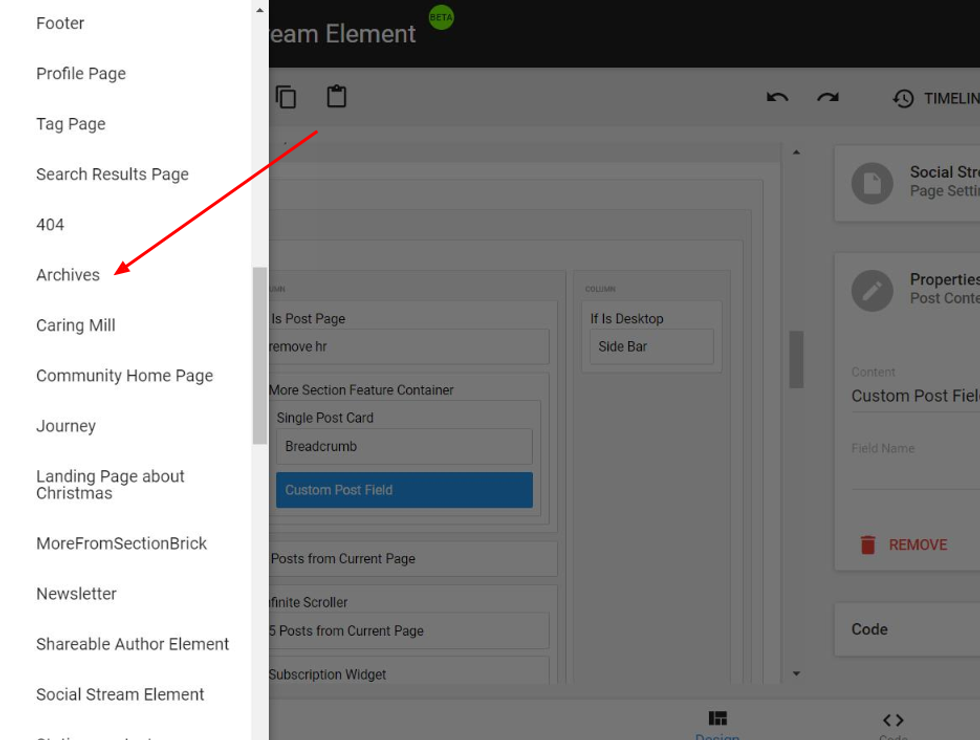Click the Field Name input field
The image size is (980, 740).
coord(914,472)
